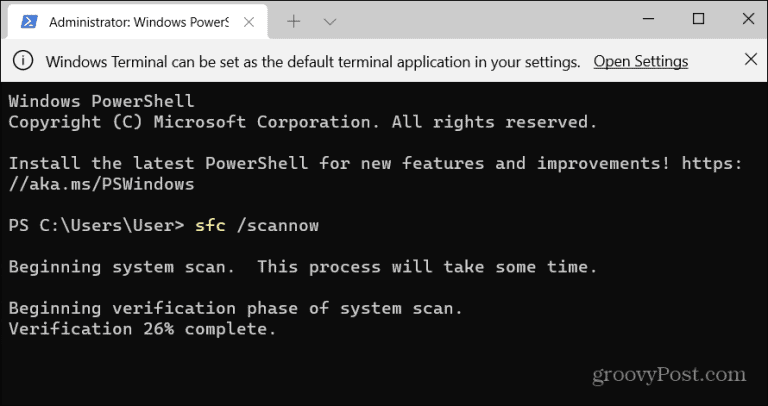Click the default terminal application message text
Viewport: 768px width, 406px height.
pos(313,62)
